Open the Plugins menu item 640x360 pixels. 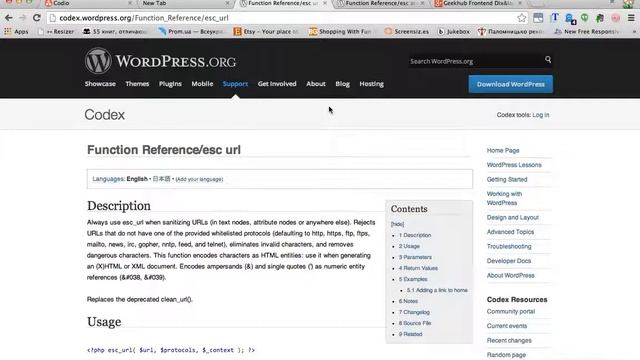pos(170,84)
